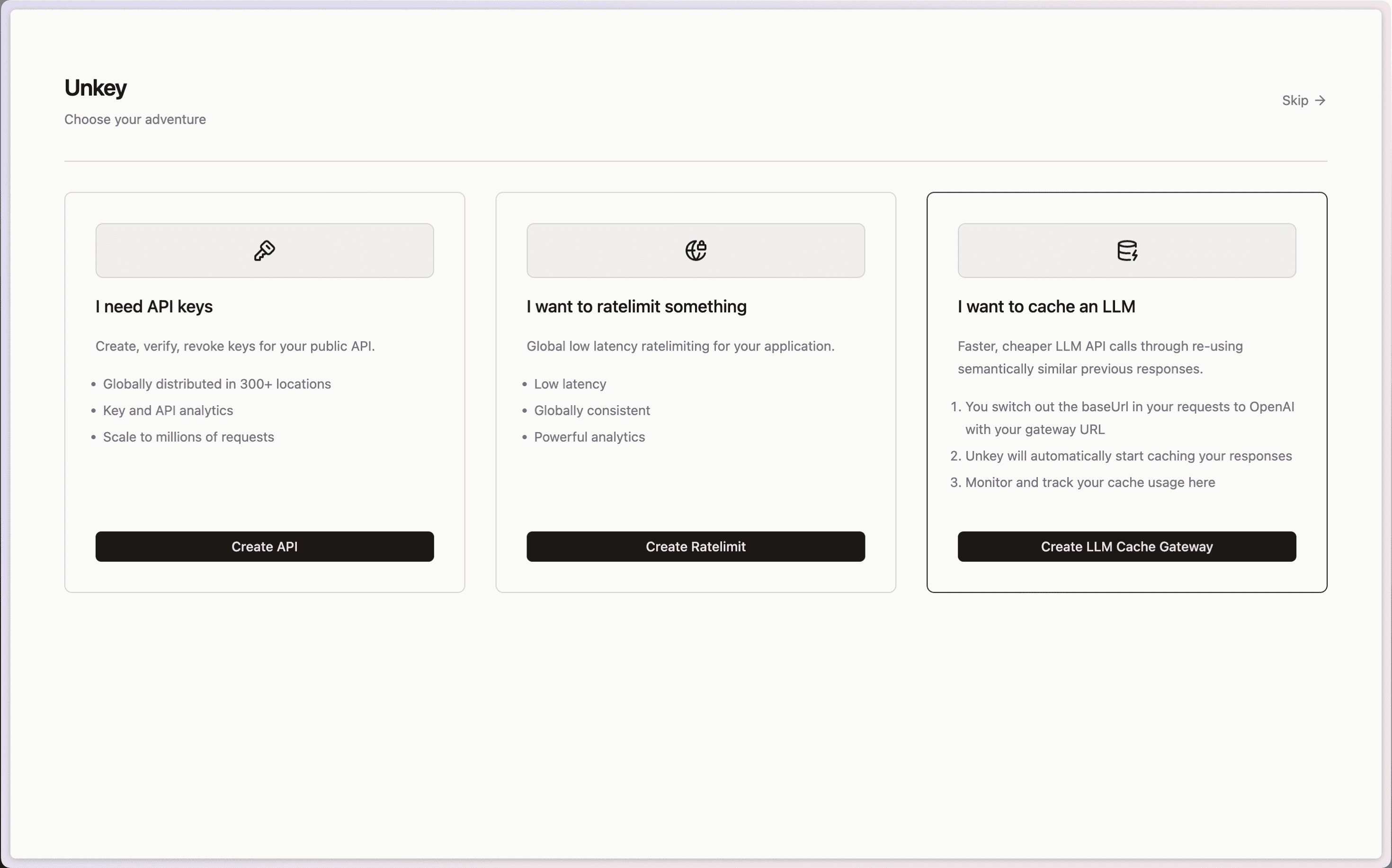Click the "Low latency" bullet point
1392x868 pixels.
pos(570,384)
